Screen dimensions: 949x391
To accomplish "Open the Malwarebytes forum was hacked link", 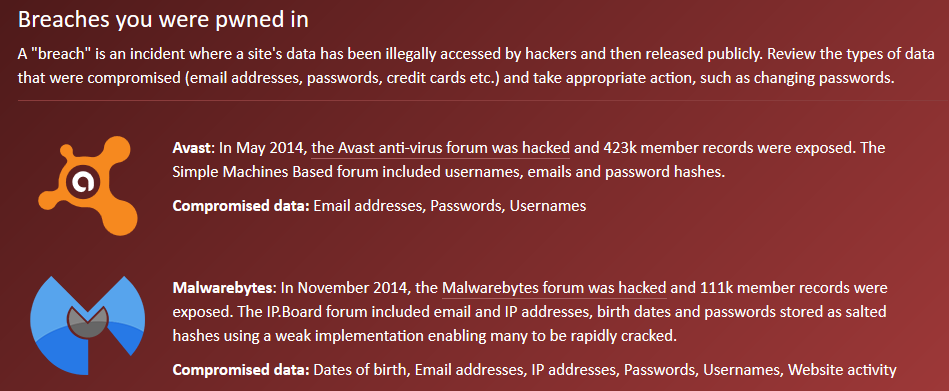I will 554,288.
